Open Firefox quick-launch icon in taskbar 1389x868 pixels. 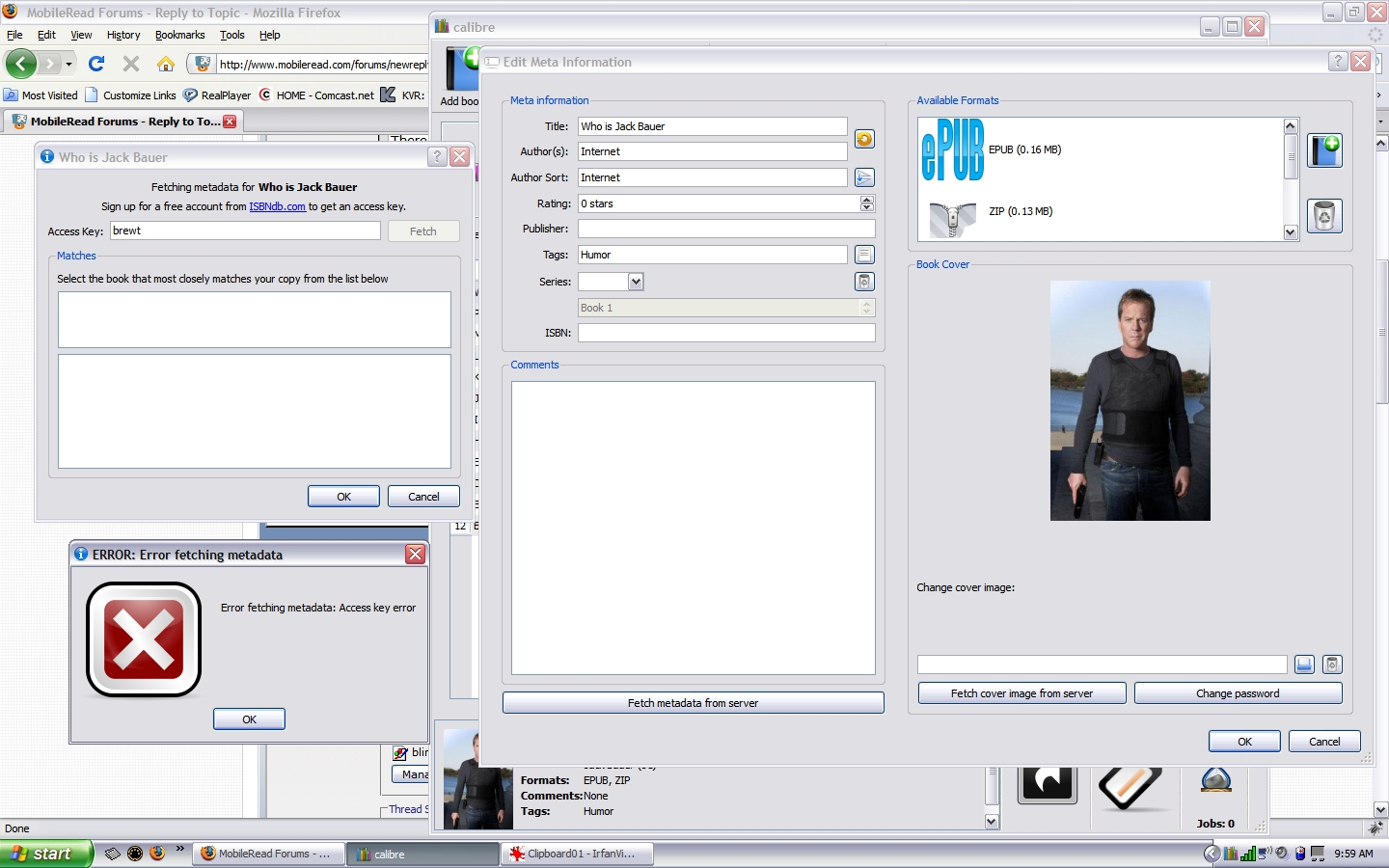click(158, 854)
